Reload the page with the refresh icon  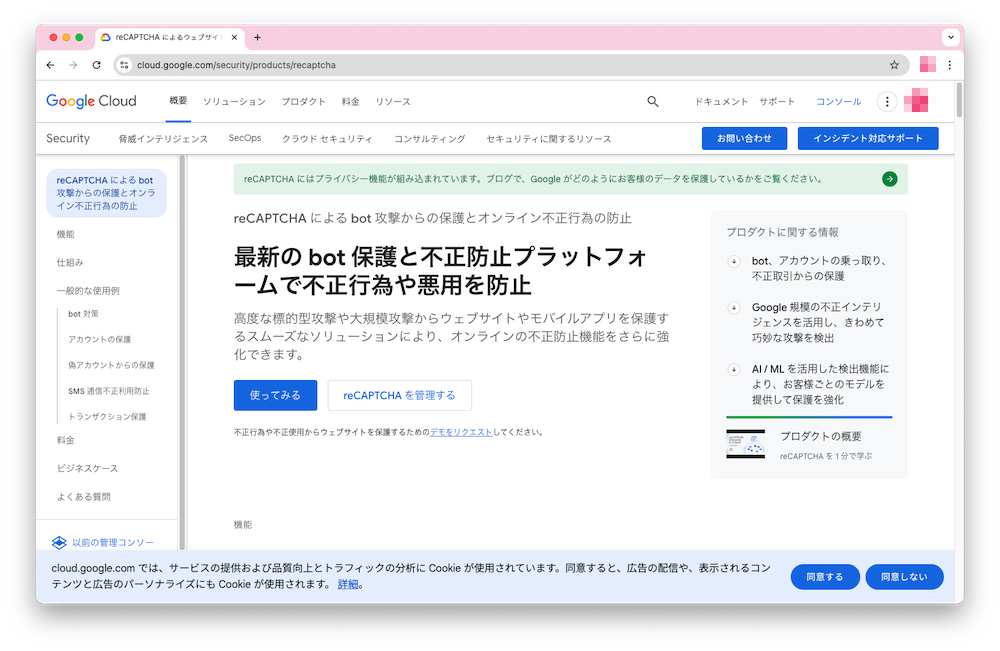pyautogui.click(x=96, y=64)
